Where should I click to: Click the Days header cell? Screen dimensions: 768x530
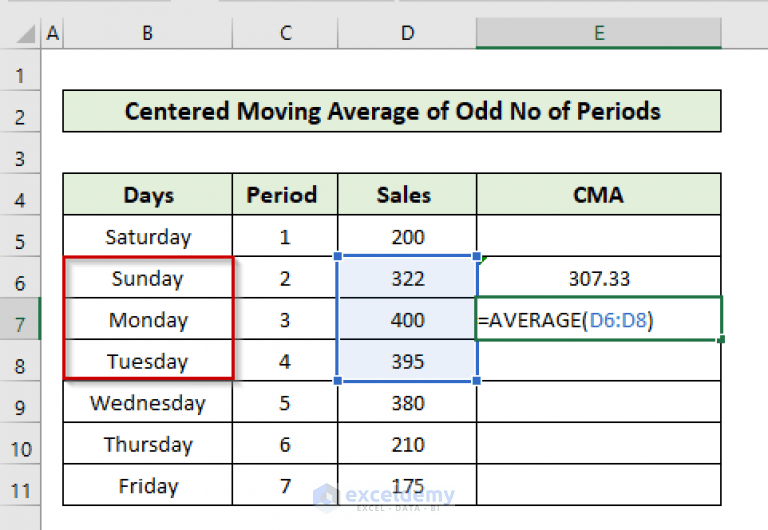[148, 194]
